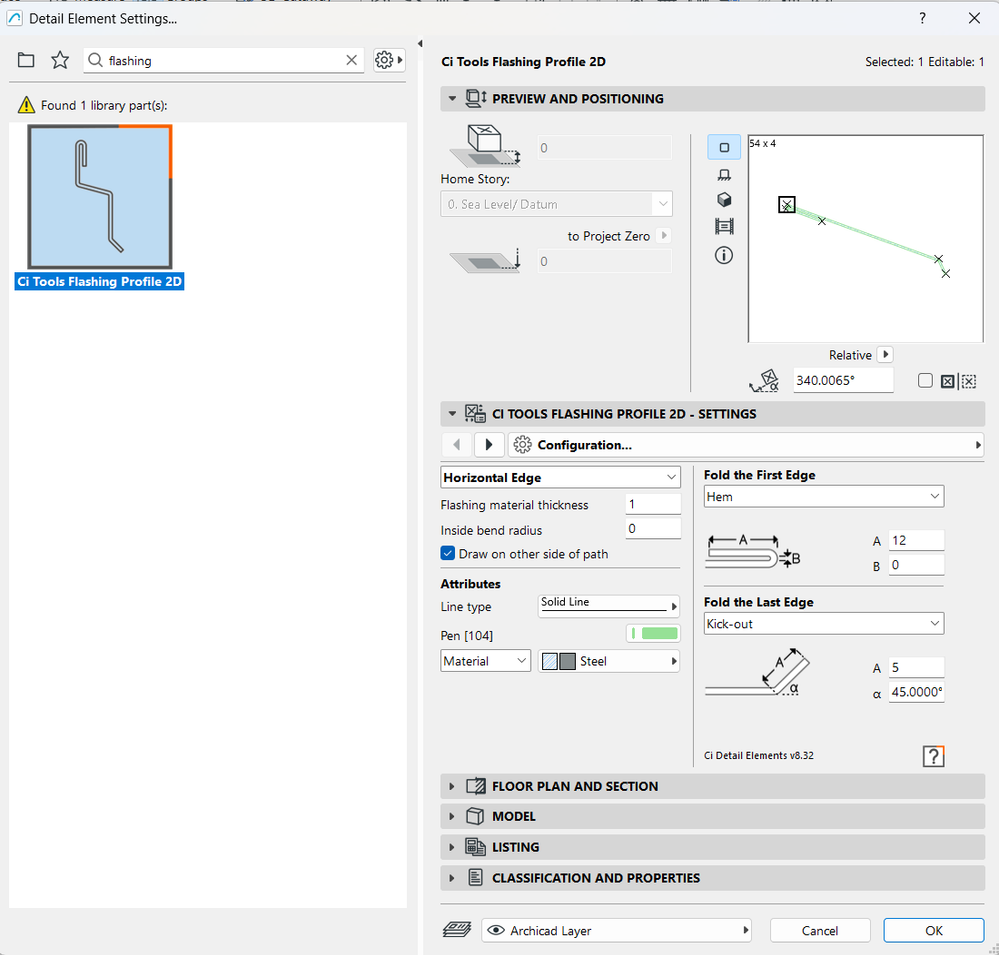Viewport: 999px width, 955px height.
Task: Open Solid Line type selector
Action: coord(608,606)
